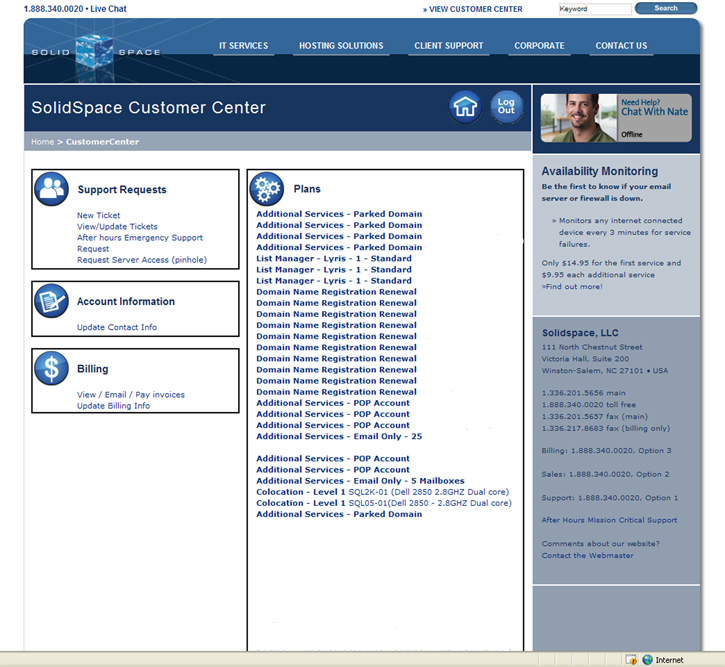Open the Client Support menu

449,46
